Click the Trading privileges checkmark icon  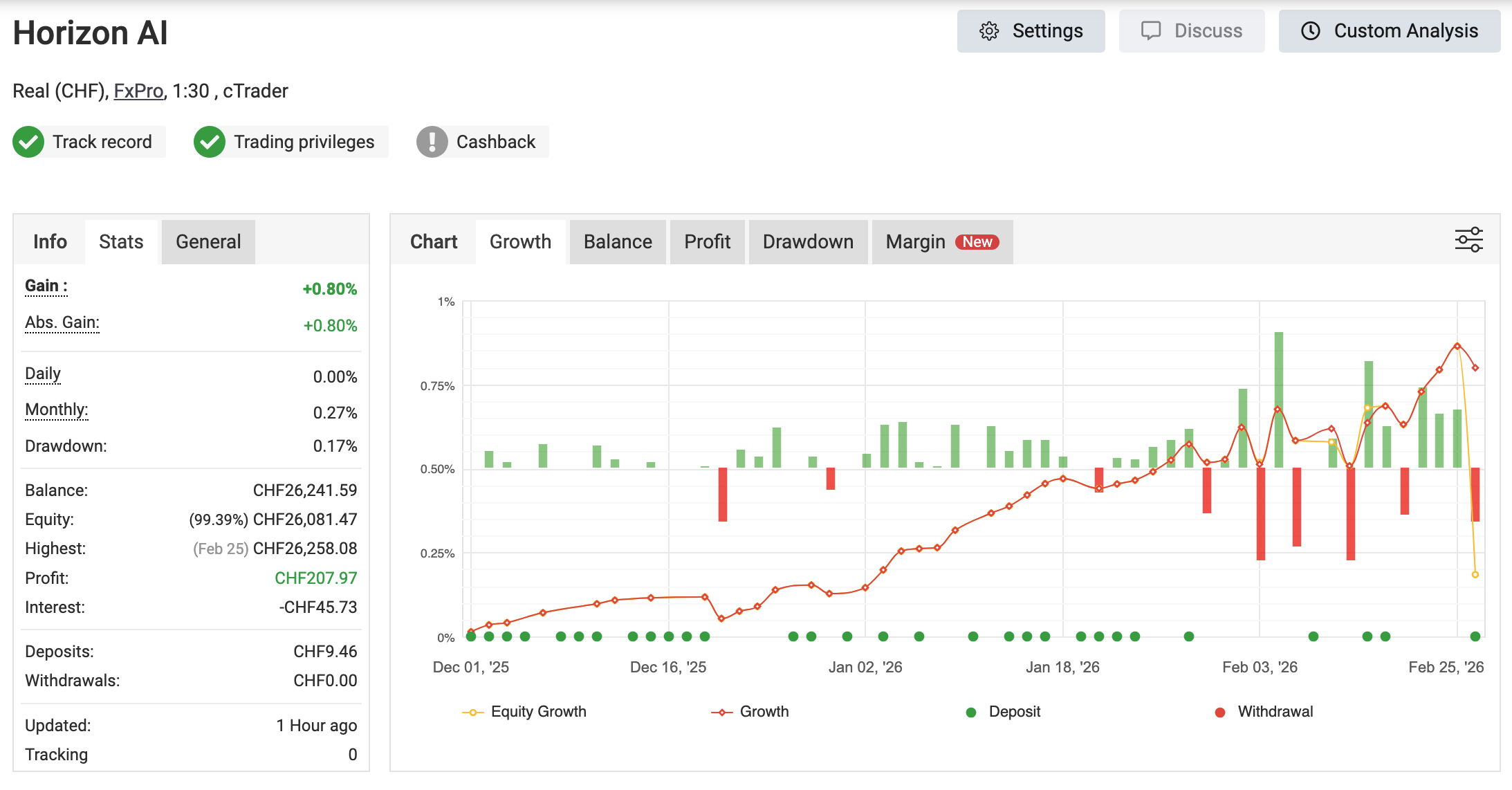210,142
